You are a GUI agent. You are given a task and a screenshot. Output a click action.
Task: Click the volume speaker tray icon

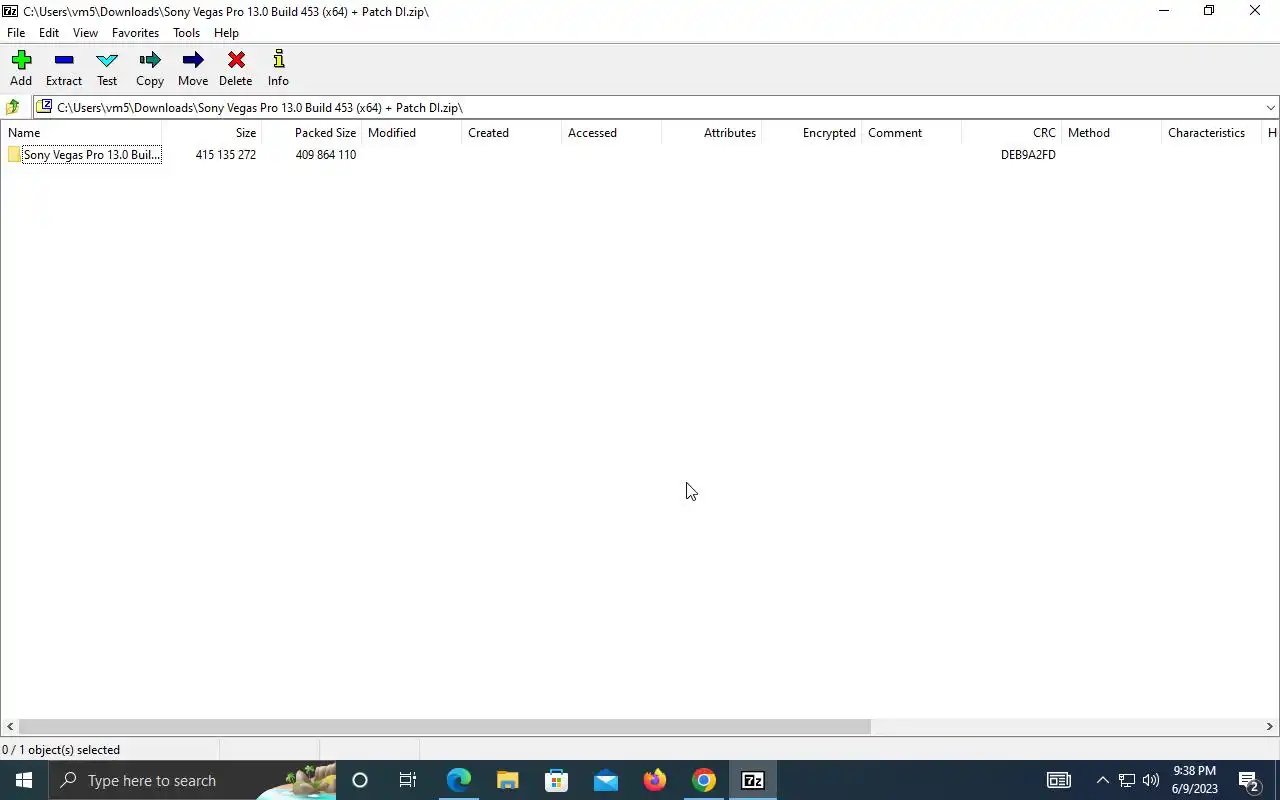click(x=1150, y=780)
